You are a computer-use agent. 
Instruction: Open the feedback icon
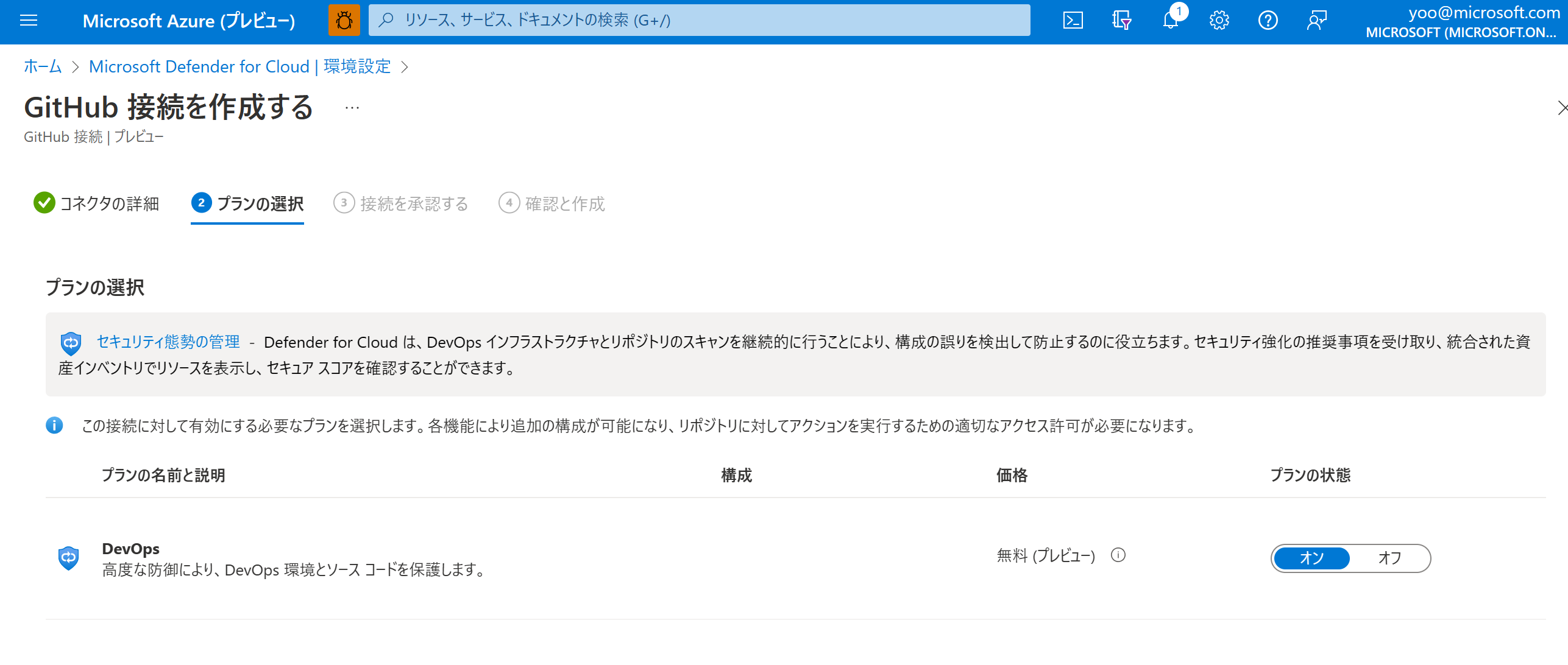click(1316, 20)
